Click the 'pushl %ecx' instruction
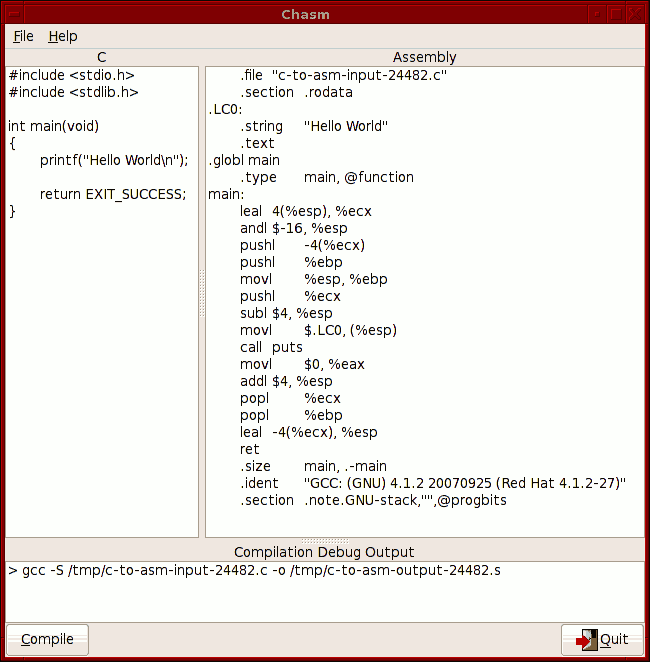 [290, 296]
